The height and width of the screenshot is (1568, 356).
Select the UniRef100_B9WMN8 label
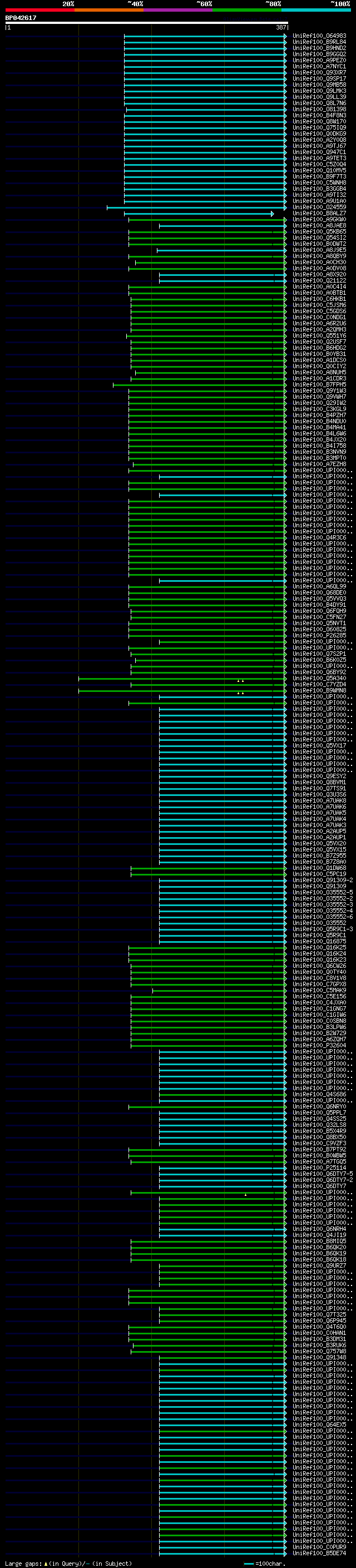tap(319, 691)
